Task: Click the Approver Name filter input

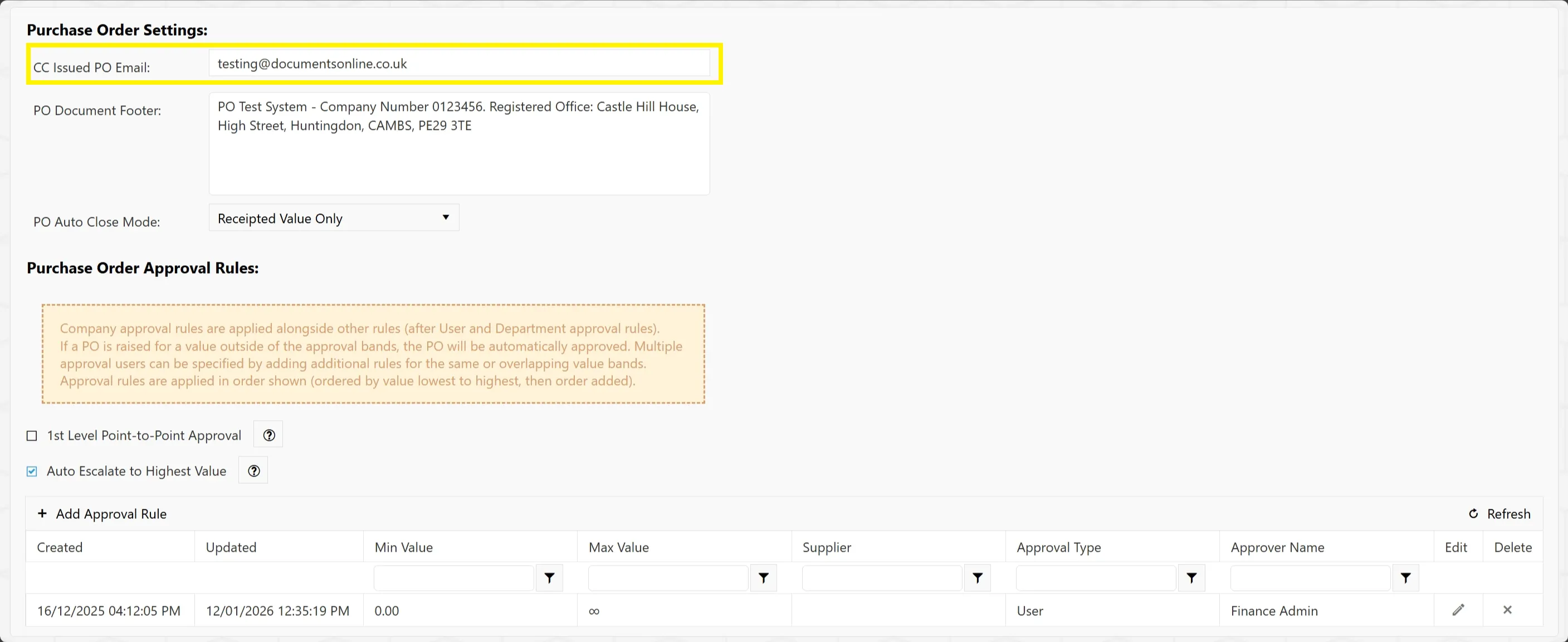Action: click(x=1310, y=578)
